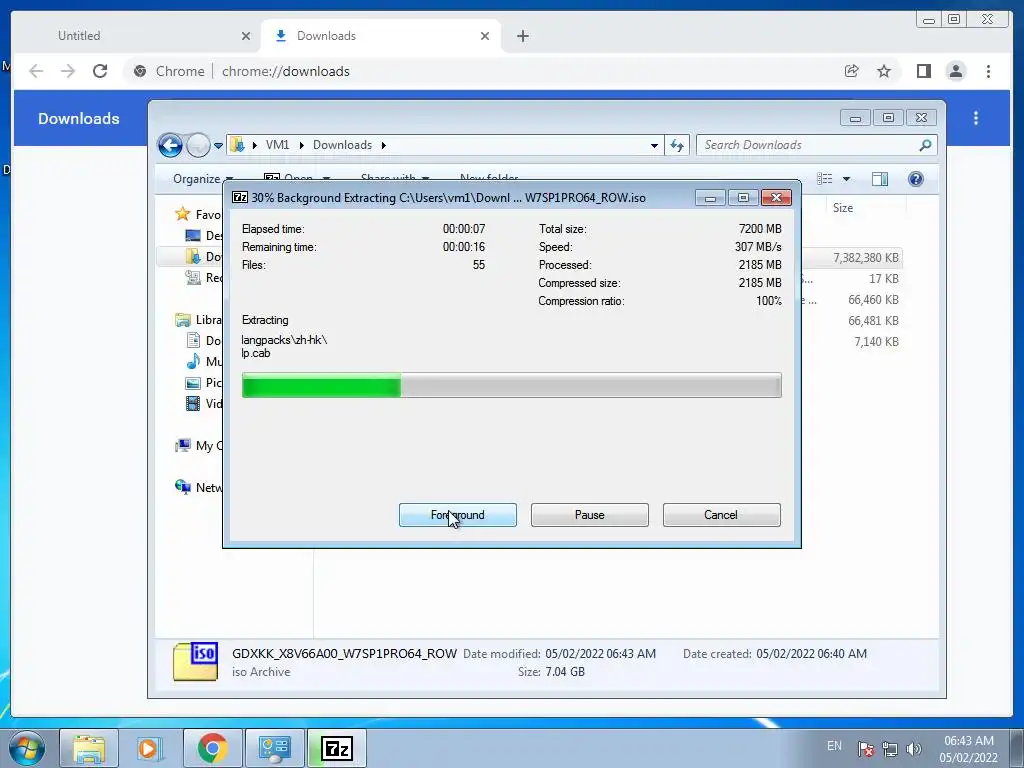
Task: Switch to 7-Zip from the taskbar
Action: (337, 748)
